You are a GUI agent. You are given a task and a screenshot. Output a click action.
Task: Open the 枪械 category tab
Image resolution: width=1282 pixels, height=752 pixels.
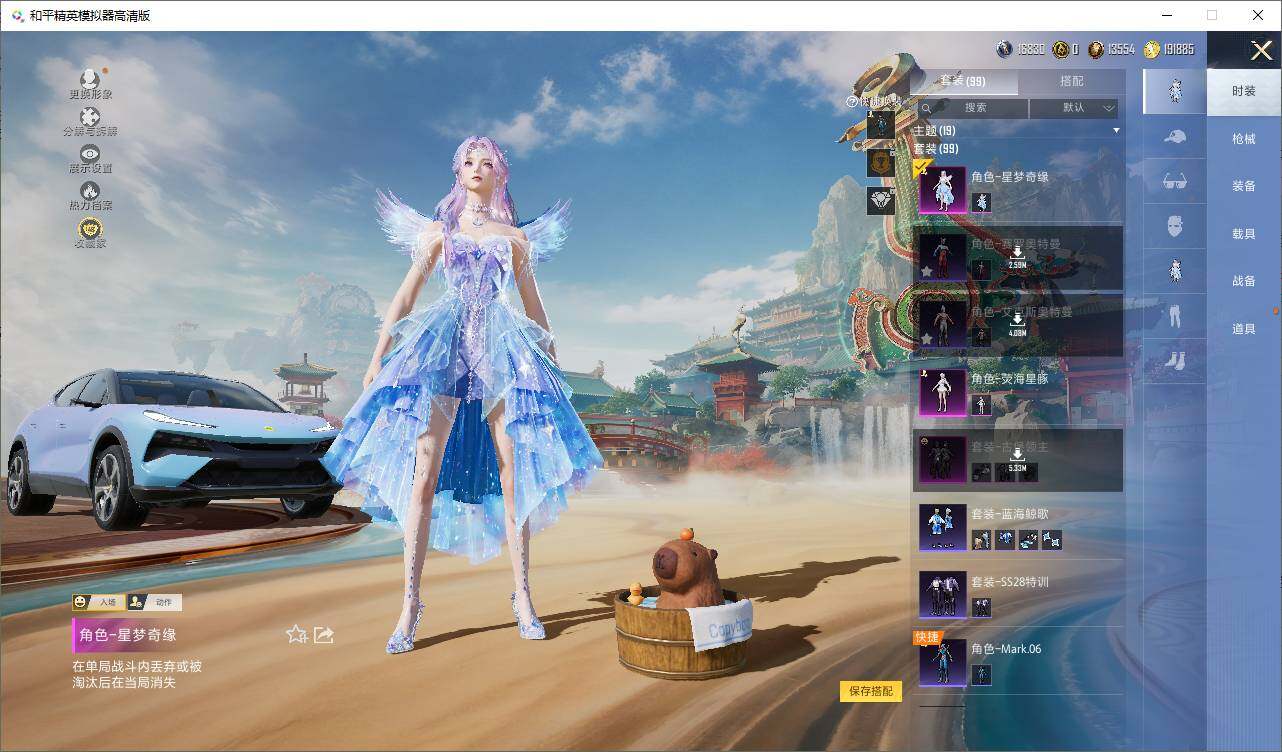point(1244,139)
